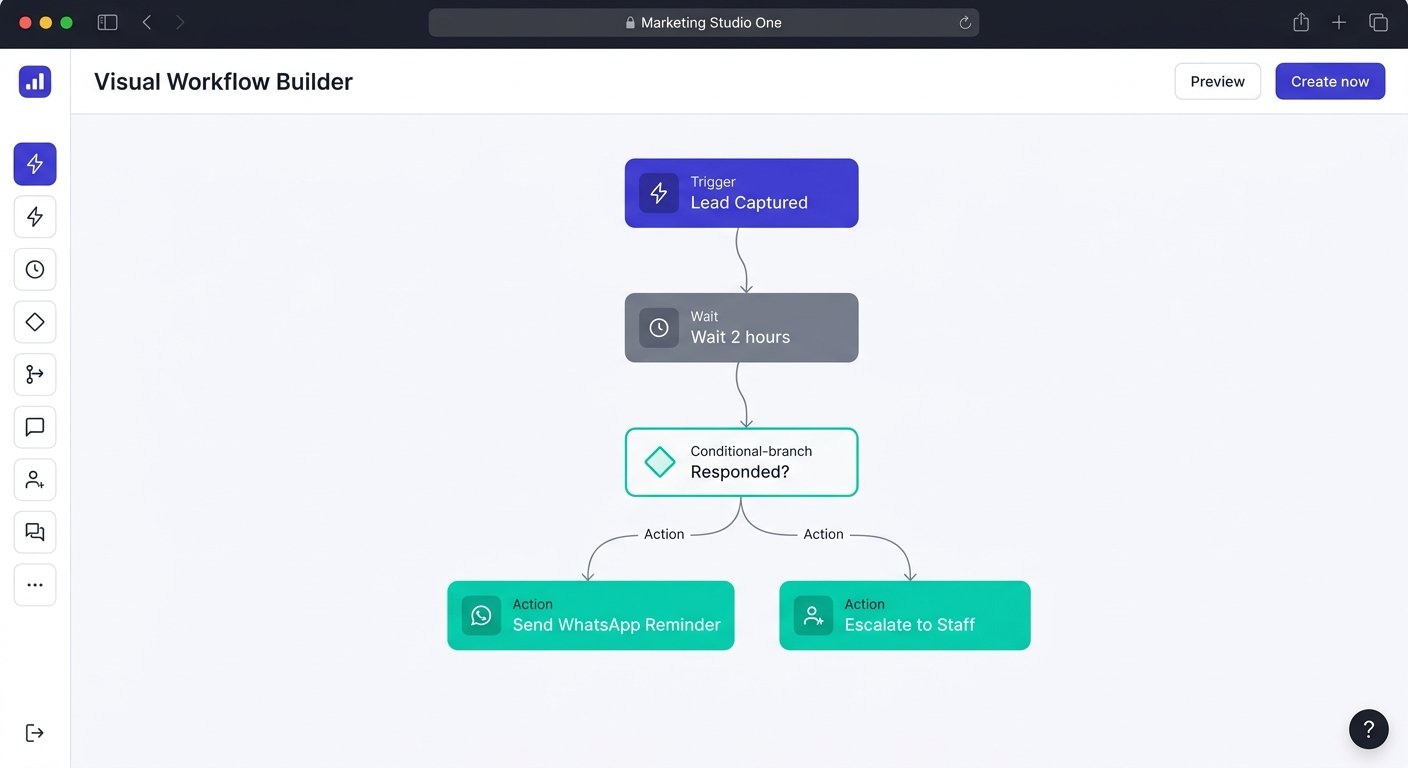Open a new tab with plus icon
The image size is (1408, 768).
point(1339,22)
